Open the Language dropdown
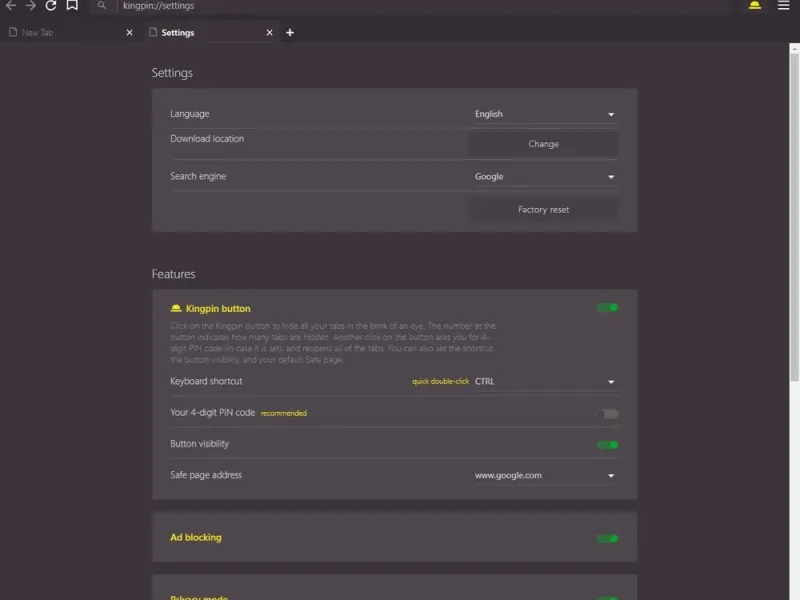Viewport: 800px width, 600px height. (x=544, y=115)
